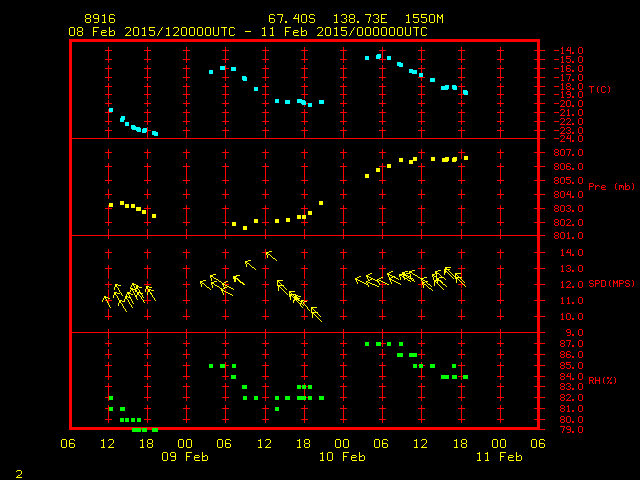Click the 00 hour label above 09 Feb
The width and height of the screenshot is (640, 480).
tap(185, 443)
